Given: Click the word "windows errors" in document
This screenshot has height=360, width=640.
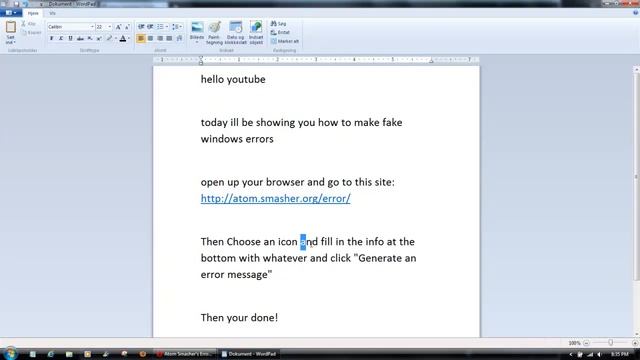Looking at the screenshot, I should pos(237,139).
